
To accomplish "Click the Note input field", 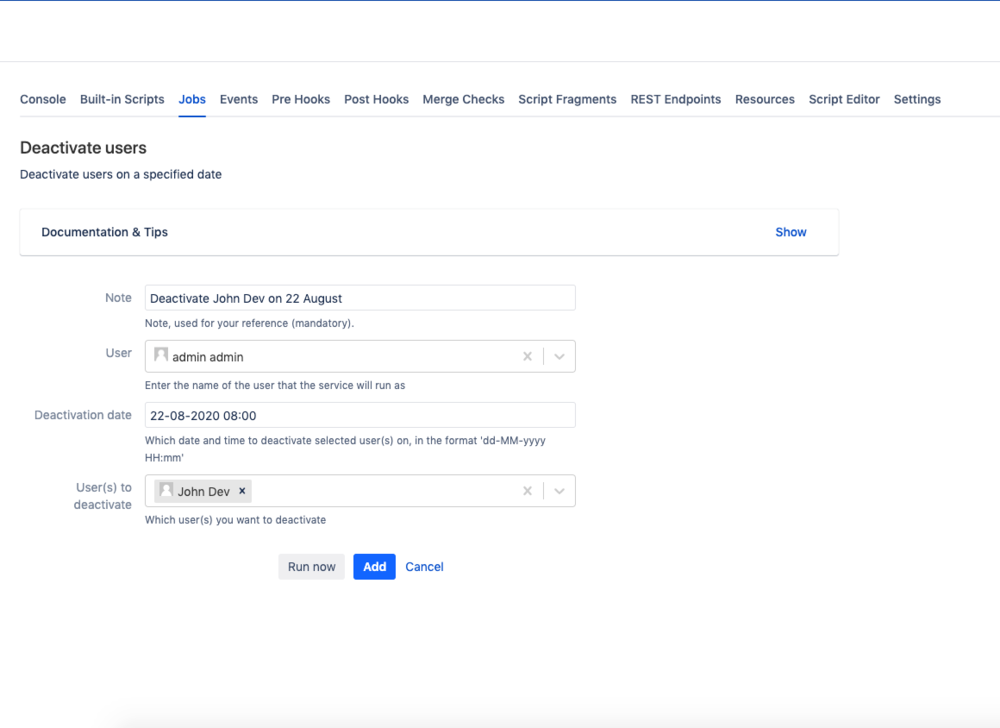I will click(360, 298).
